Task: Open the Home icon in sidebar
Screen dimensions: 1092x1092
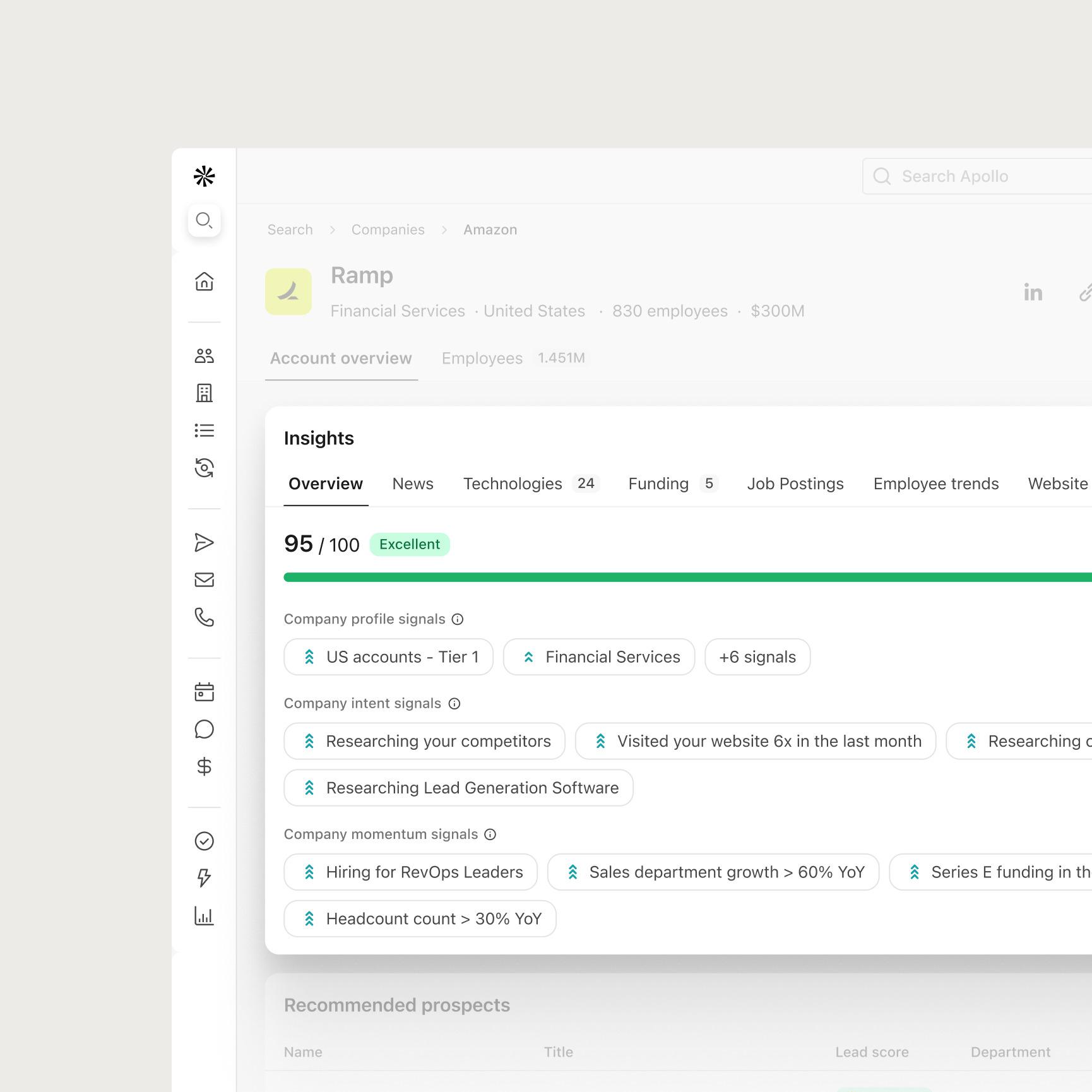Action: [204, 282]
